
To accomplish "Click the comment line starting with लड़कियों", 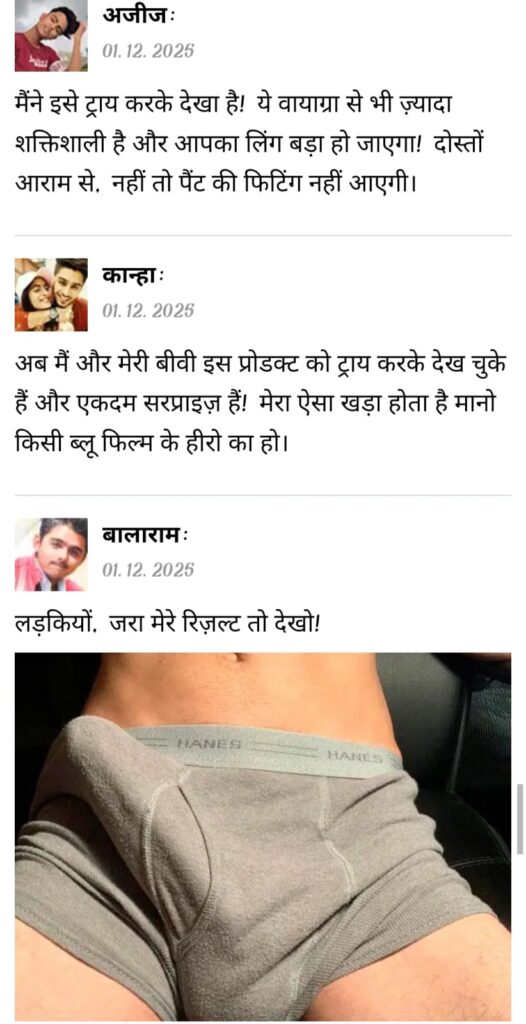I will point(167,622).
